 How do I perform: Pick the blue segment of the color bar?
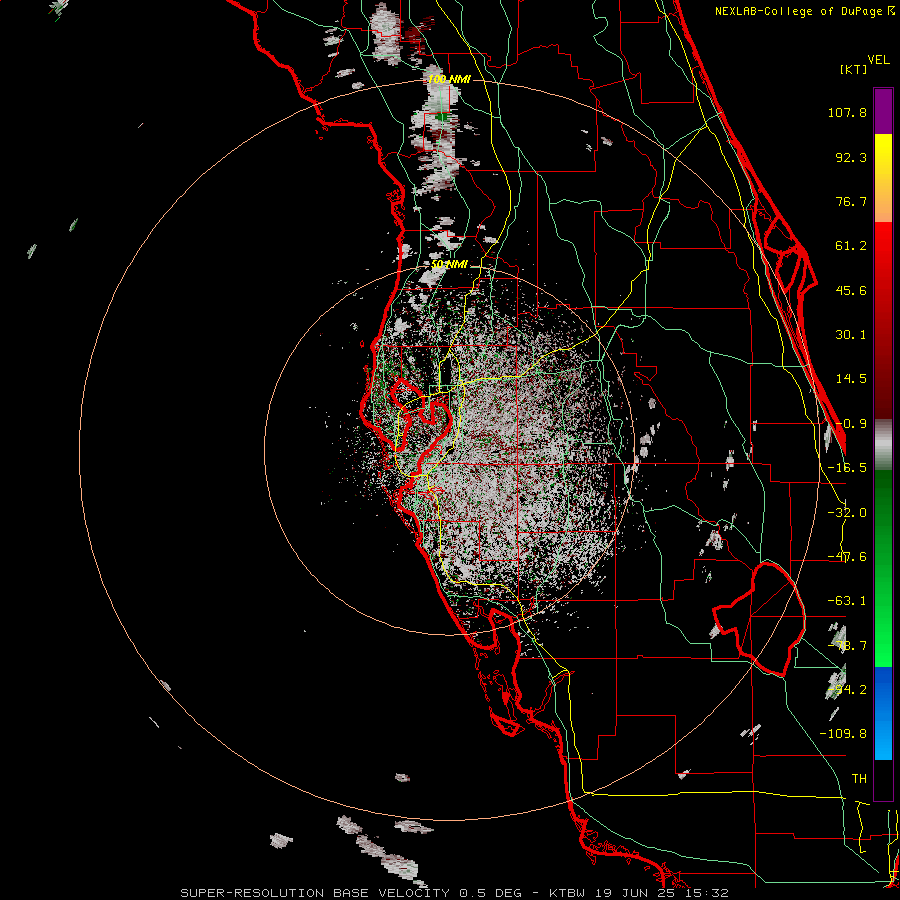(883, 713)
